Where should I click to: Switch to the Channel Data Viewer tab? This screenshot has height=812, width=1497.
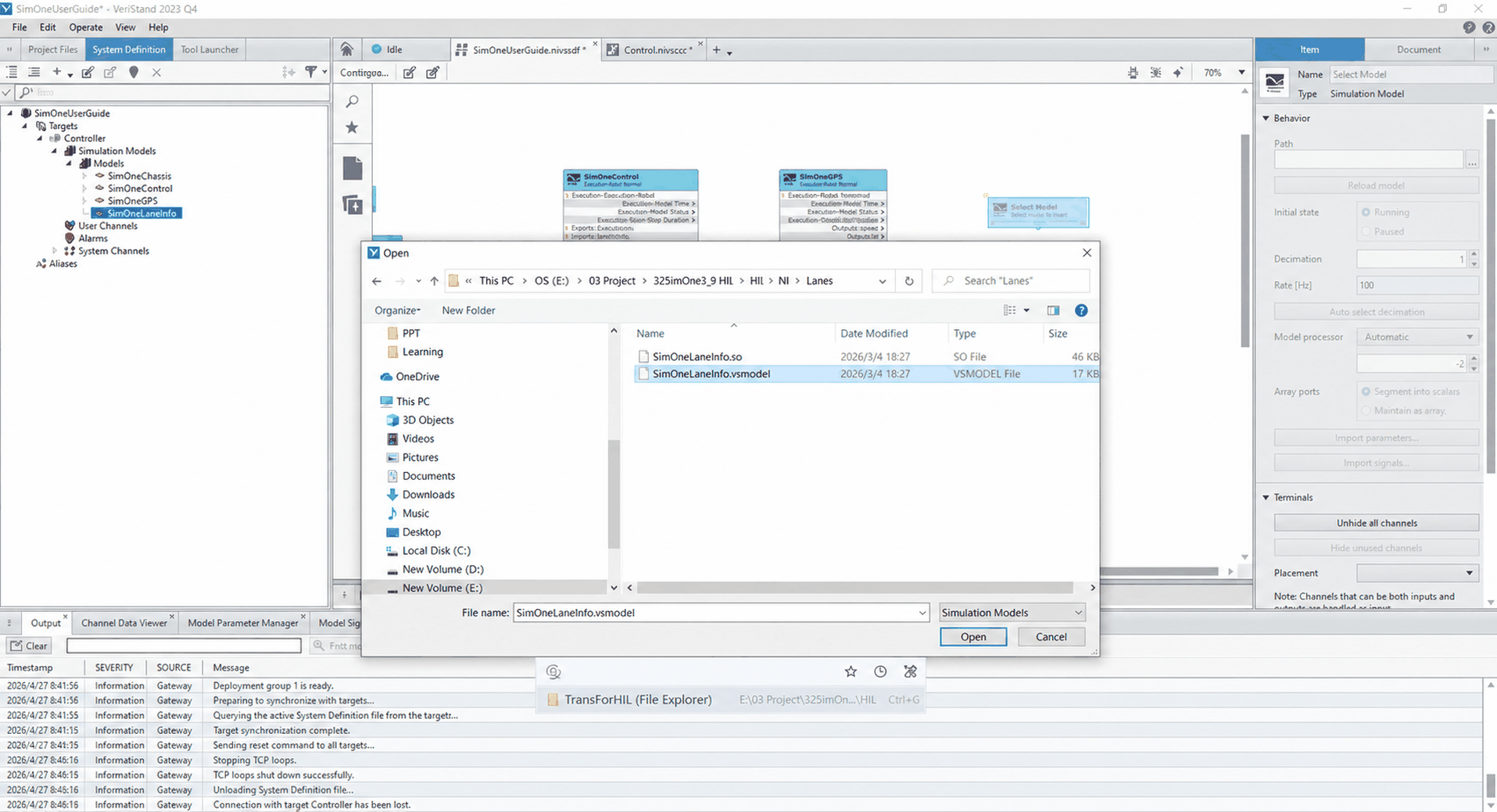(x=124, y=623)
